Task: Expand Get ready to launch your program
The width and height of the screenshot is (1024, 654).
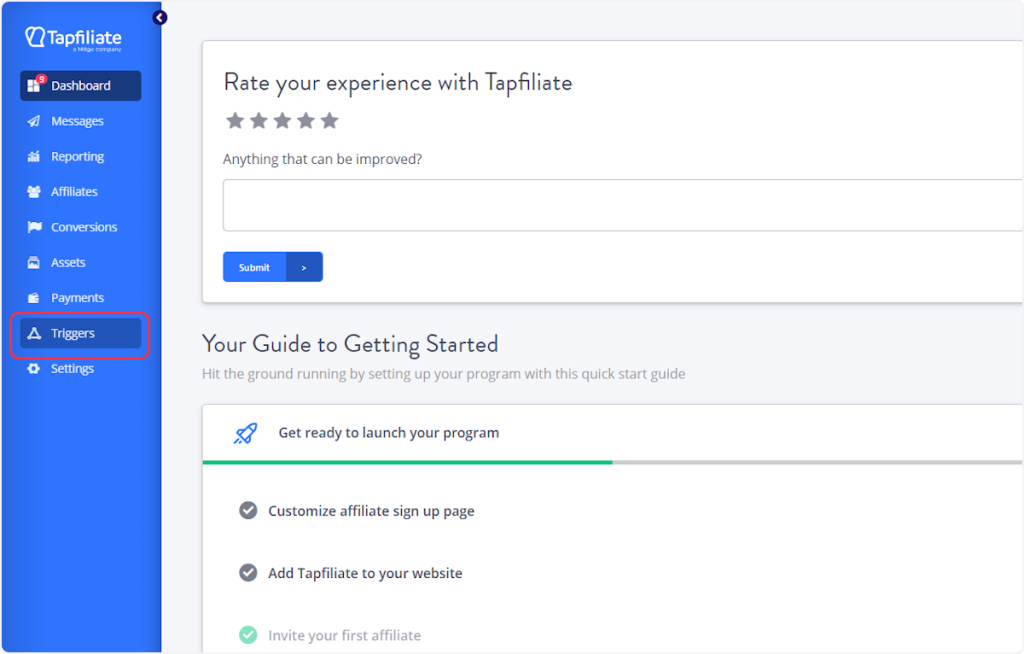Action: (x=388, y=433)
